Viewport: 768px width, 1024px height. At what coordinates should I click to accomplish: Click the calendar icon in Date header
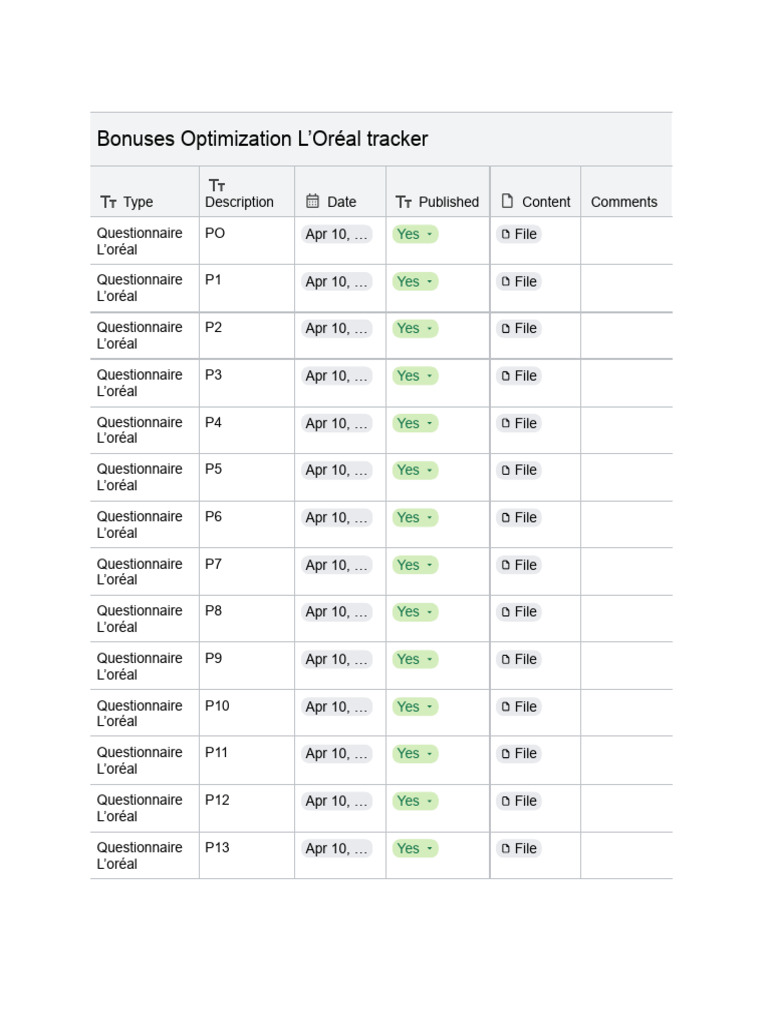(x=313, y=201)
